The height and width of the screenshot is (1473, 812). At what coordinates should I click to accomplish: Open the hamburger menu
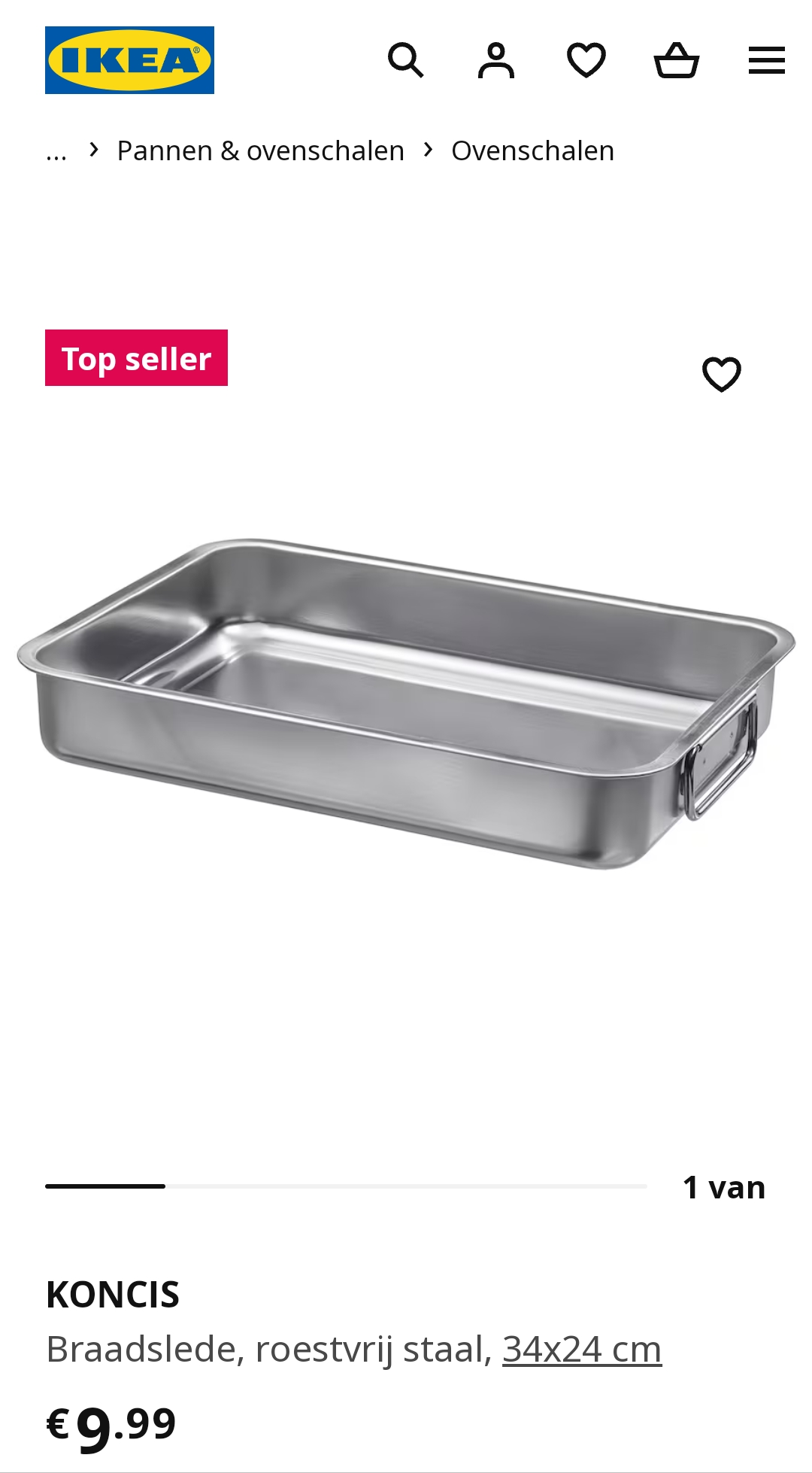coord(767,60)
